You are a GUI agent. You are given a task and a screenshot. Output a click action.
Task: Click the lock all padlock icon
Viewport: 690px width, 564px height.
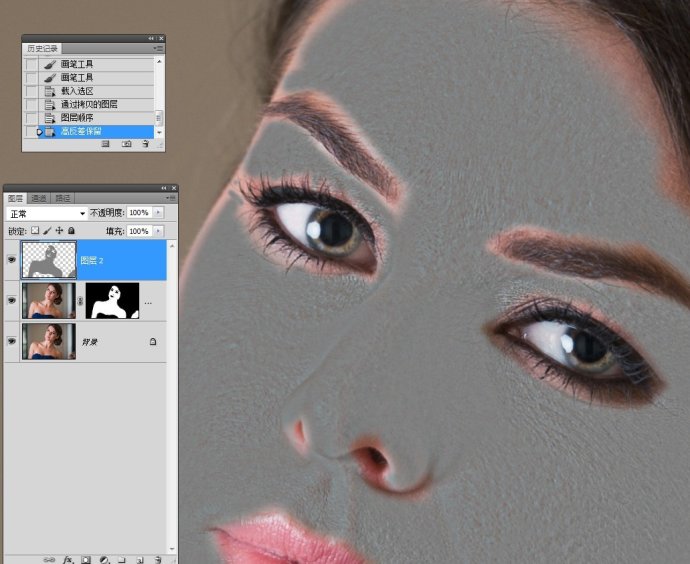(x=71, y=231)
